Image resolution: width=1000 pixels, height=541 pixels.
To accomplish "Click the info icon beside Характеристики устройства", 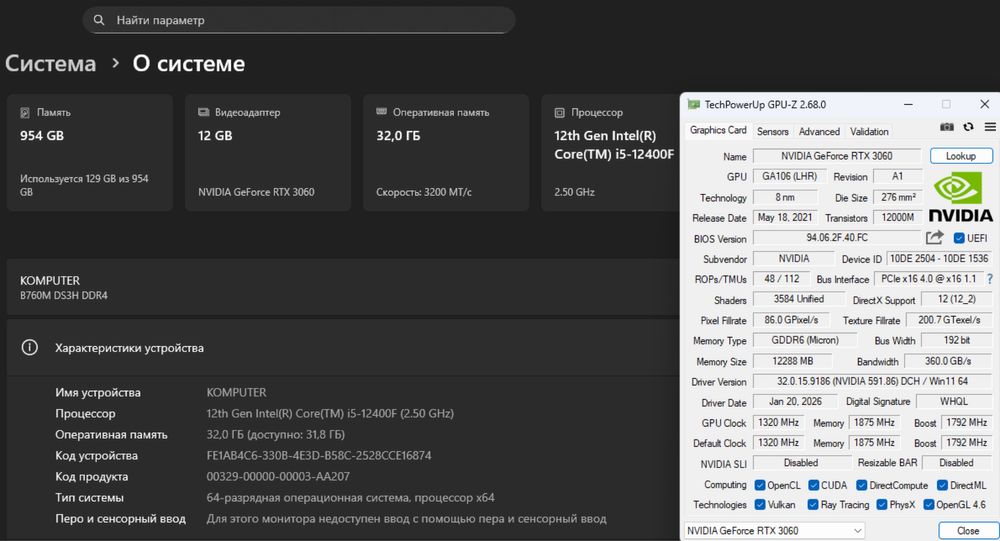I will pos(29,348).
